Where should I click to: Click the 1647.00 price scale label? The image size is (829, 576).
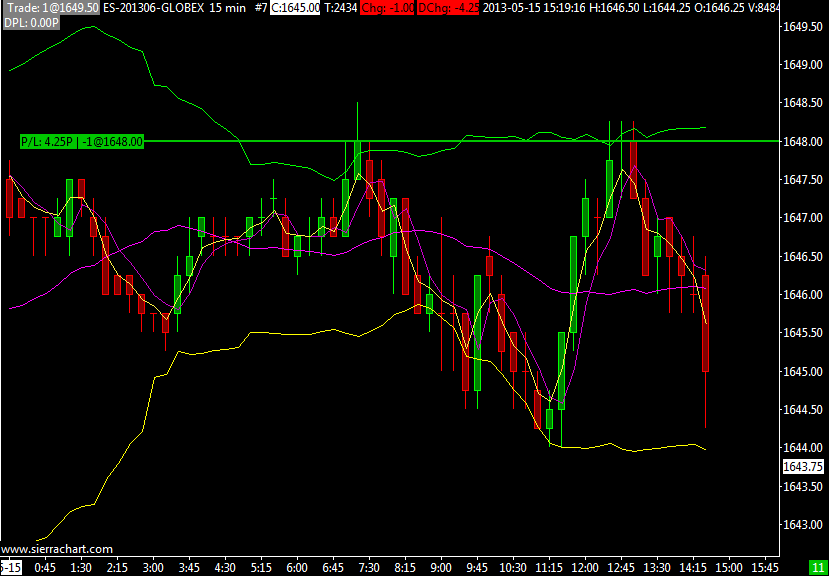pyautogui.click(x=804, y=218)
